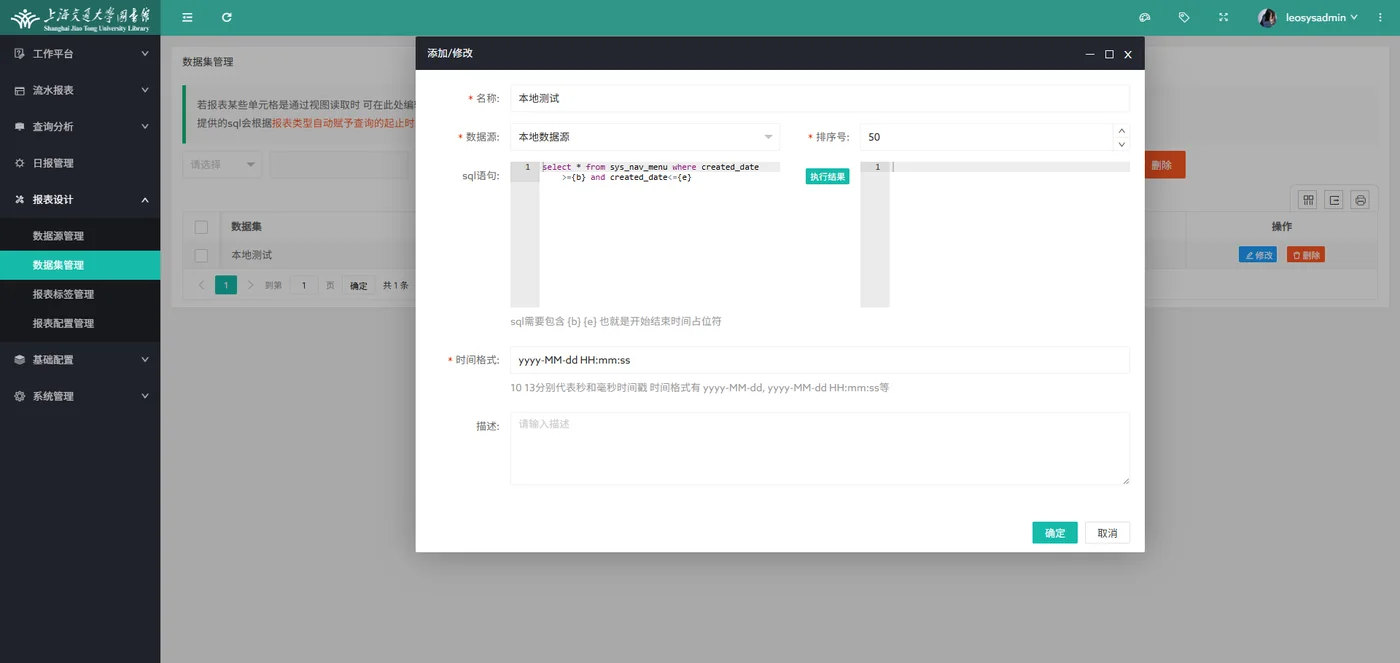Toggle the sidebar collapse hamburger icon
The width and height of the screenshot is (1400, 663).
187,17
